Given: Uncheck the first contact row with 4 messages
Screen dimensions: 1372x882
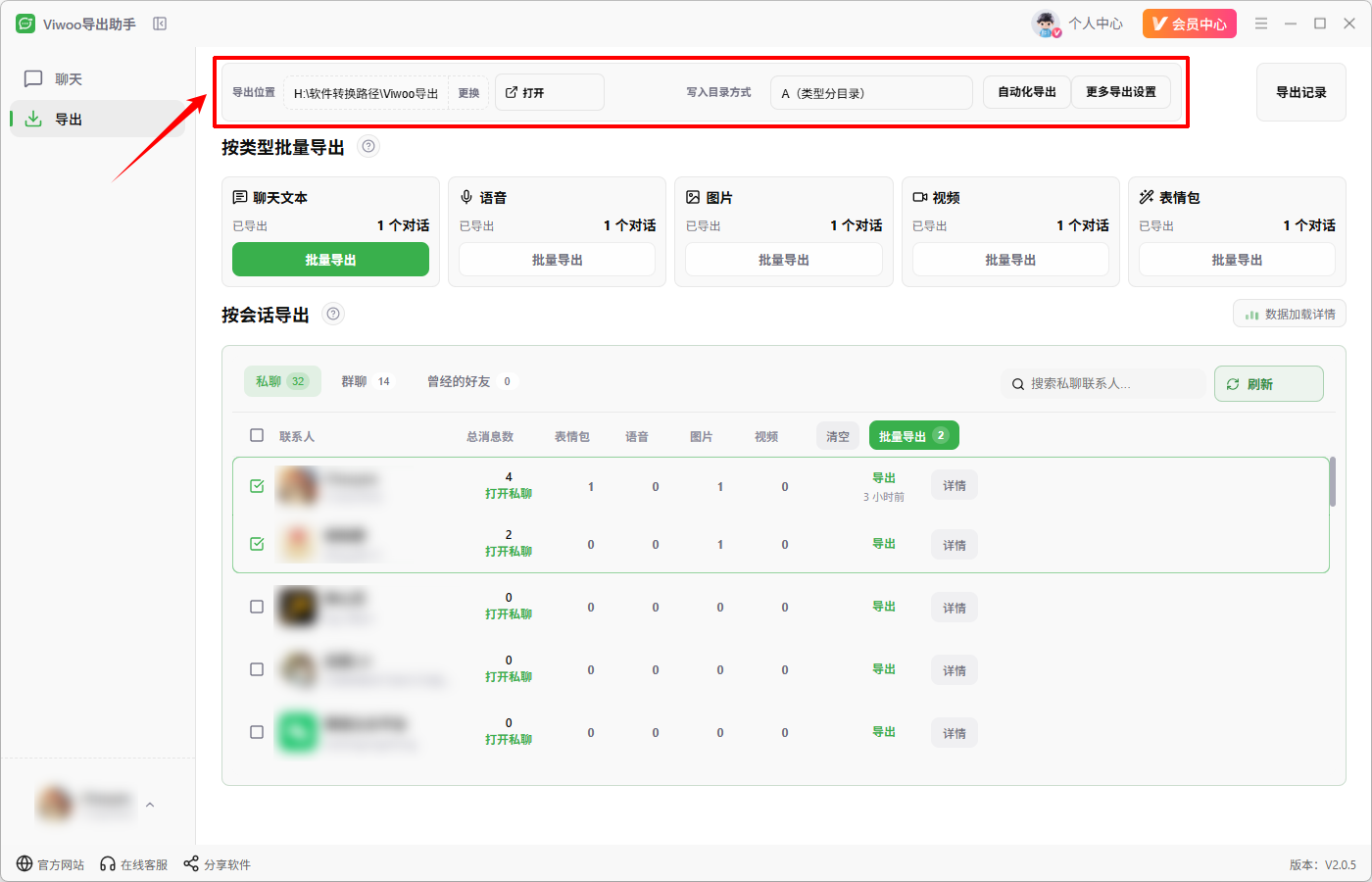Looking at the screenshot, I should pos(257,486).
